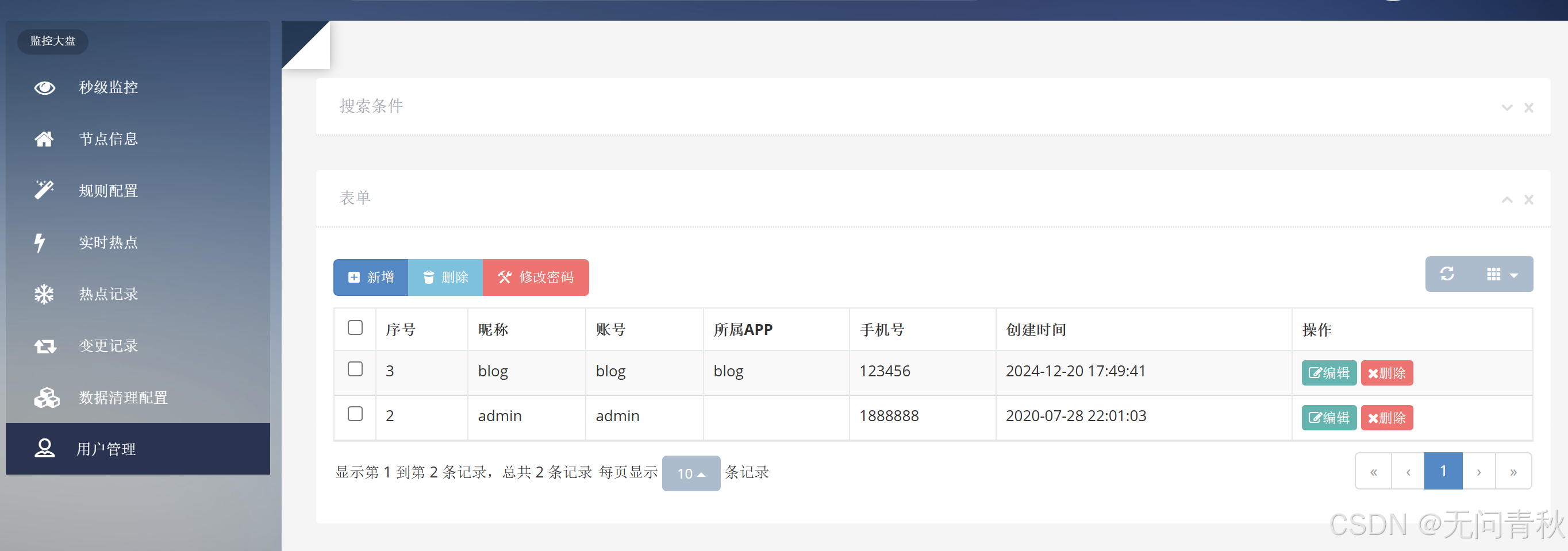This screenshot has width=1568, height=551.
Task: Click 编辑 button for the blog user
Action: pos(1329,373)
